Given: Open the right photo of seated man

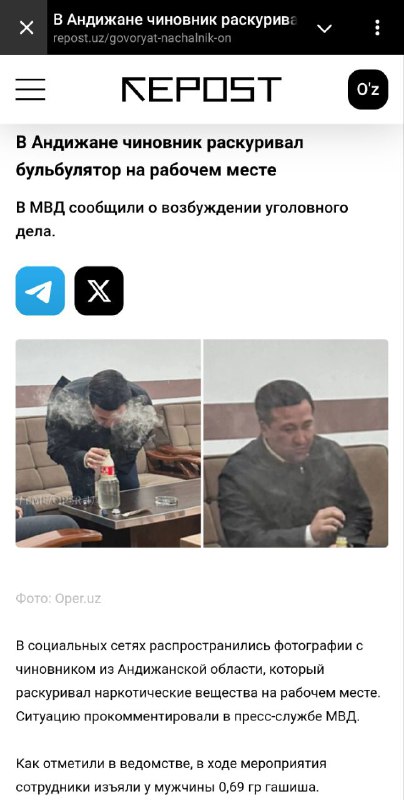Looking at the screenshot, I should pos(296,443).
